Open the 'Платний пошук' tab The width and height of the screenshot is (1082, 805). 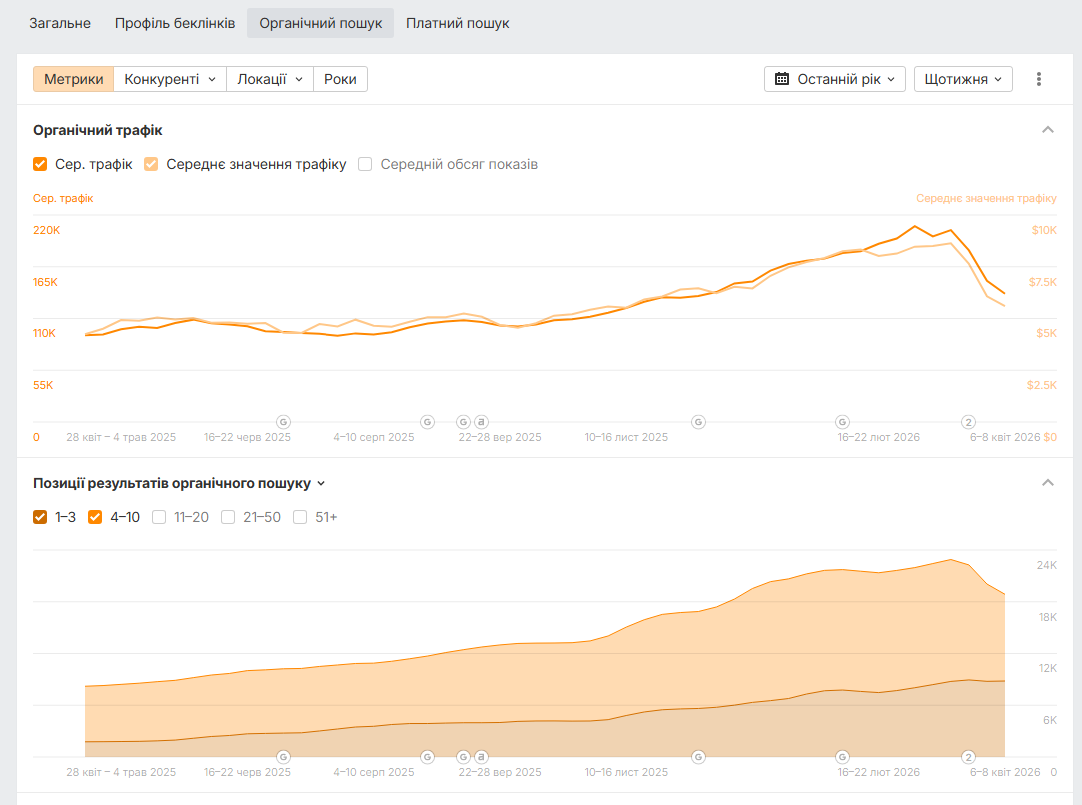pos(457,23)
